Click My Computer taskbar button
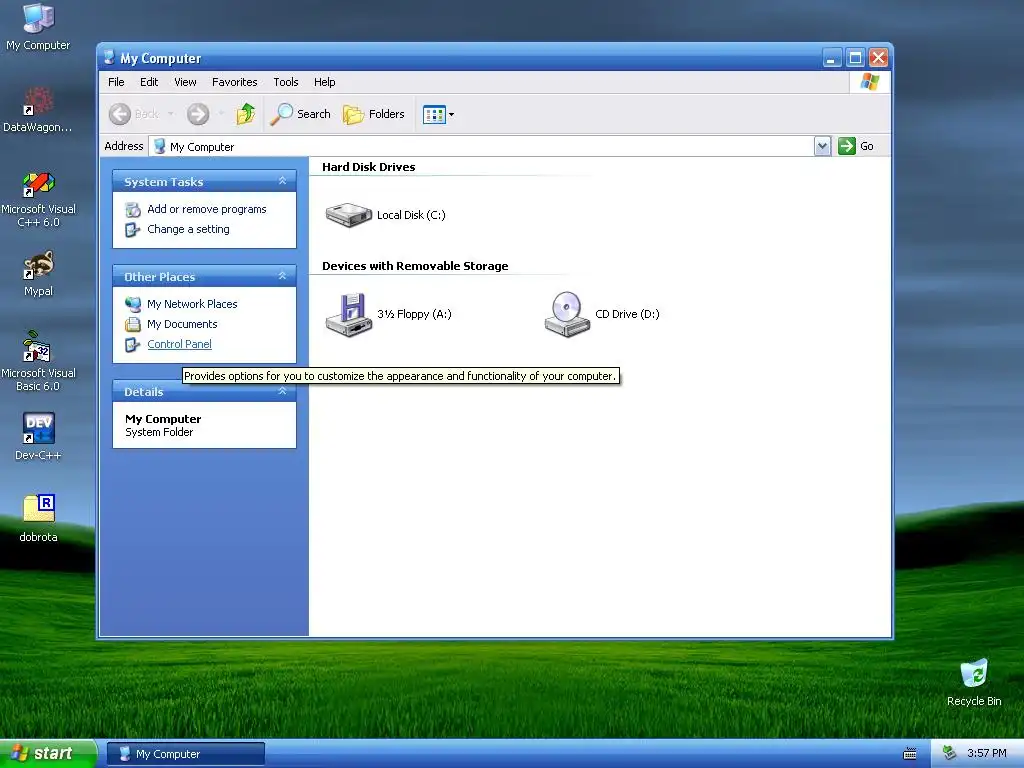 pos(185,754)
